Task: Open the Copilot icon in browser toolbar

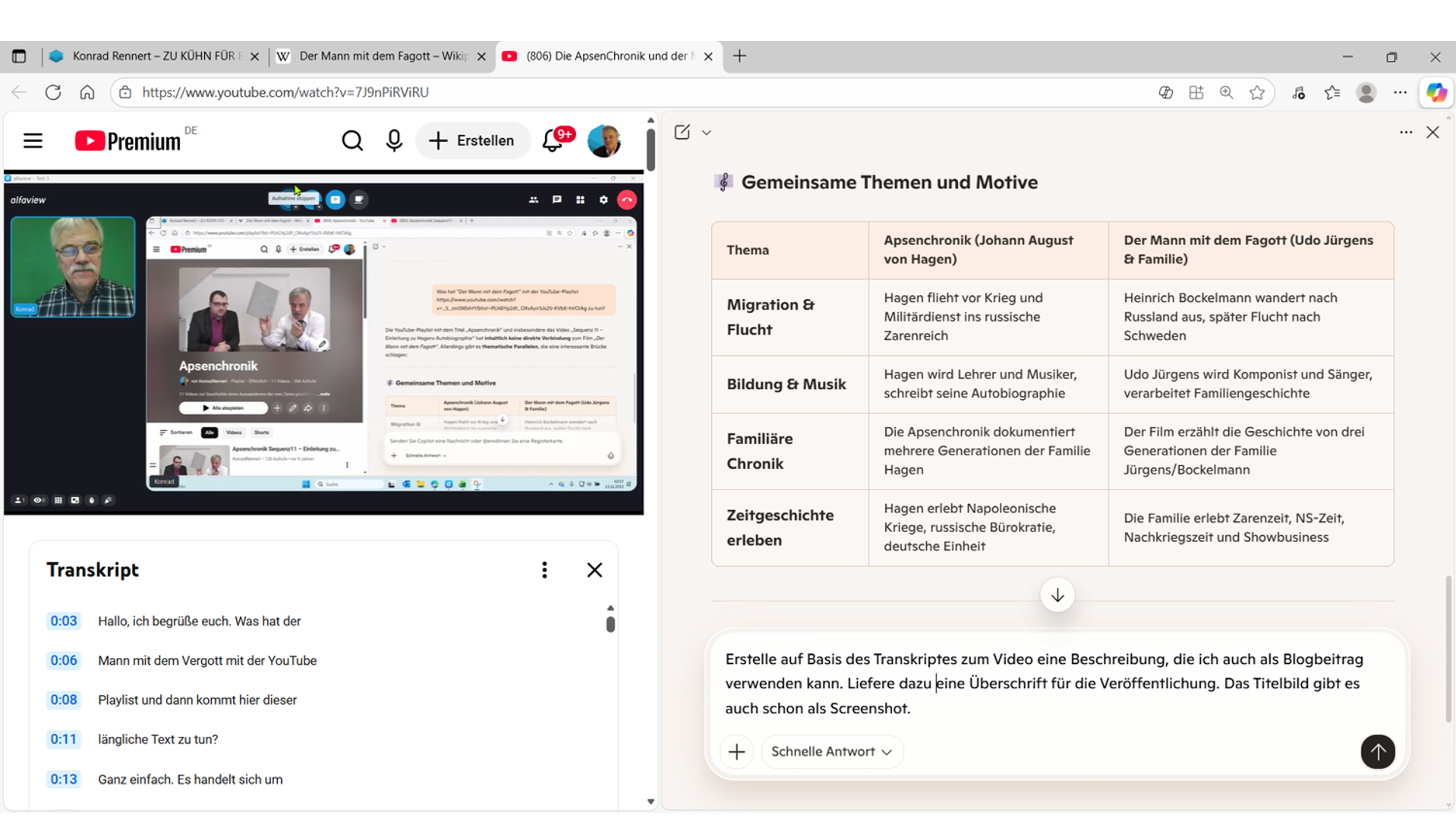Action: click(x=1436, y=93)
